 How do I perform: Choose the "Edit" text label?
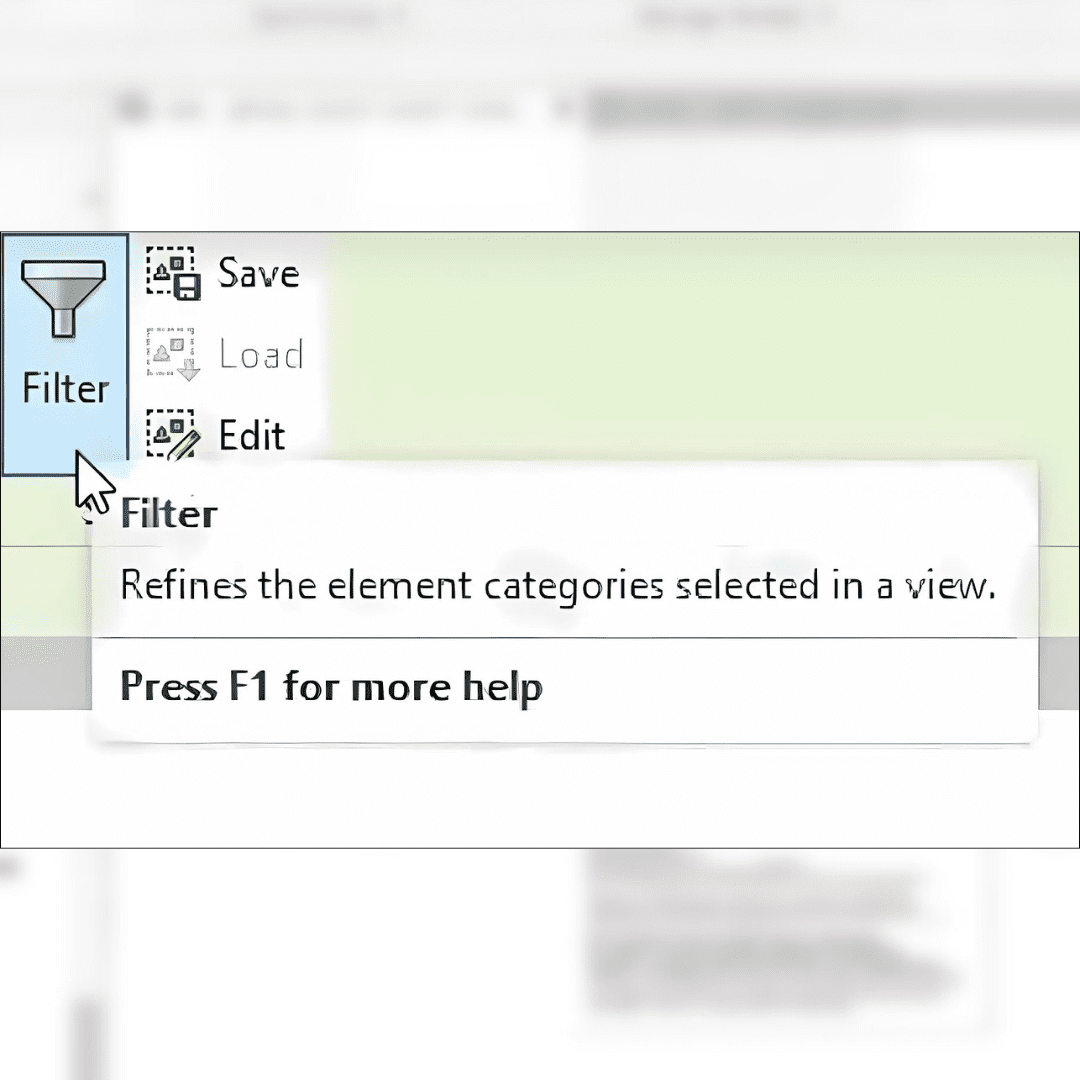tap(252, 435)
